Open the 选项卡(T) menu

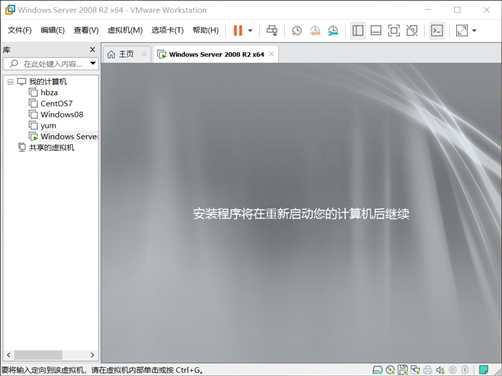168,30
